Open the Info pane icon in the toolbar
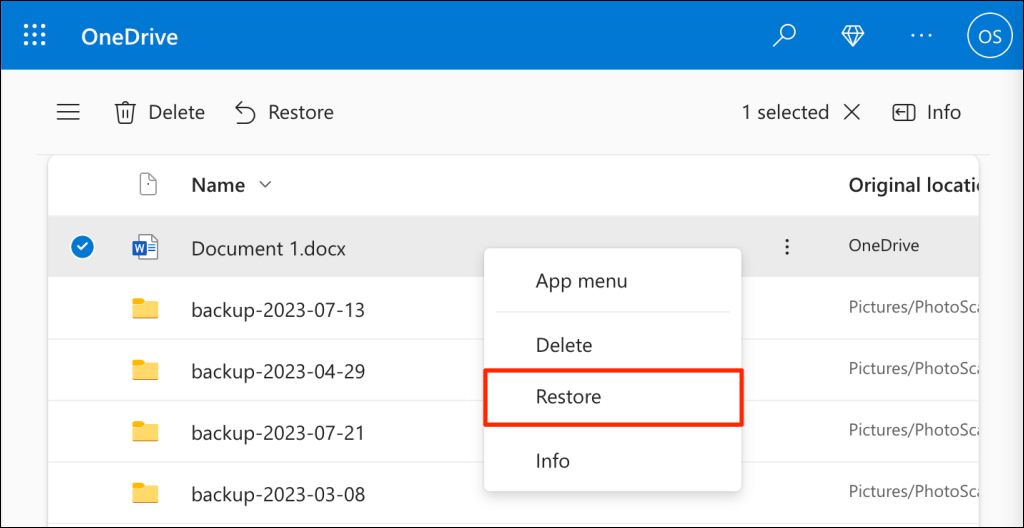 [903, 113]
